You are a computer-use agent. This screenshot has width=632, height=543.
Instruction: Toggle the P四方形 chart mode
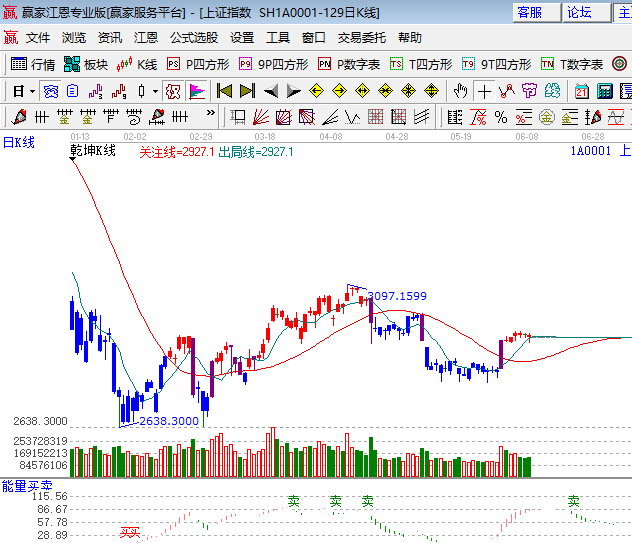198,64
